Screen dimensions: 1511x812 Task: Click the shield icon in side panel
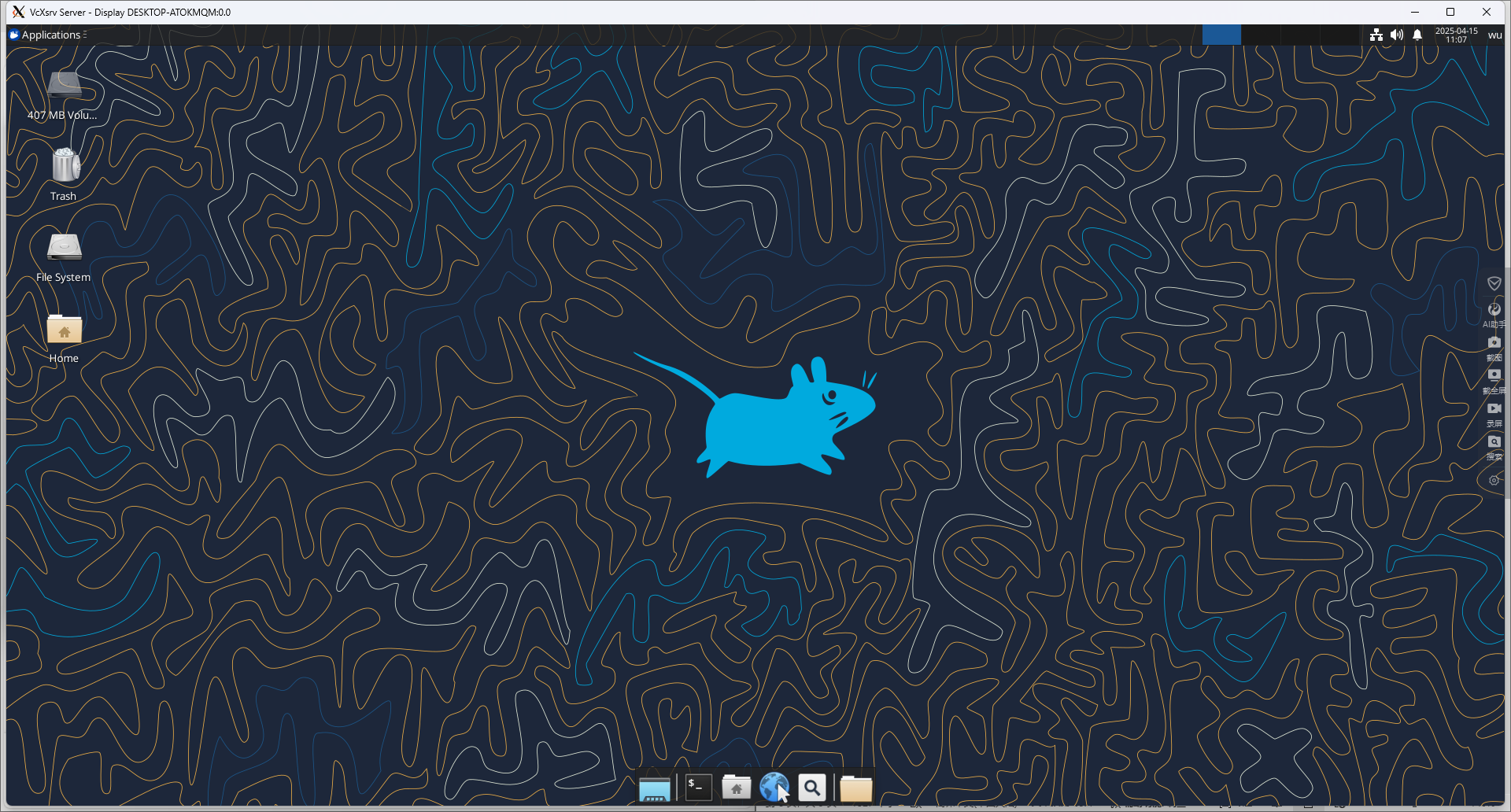pyautogui.click(x=1494, y=283)
